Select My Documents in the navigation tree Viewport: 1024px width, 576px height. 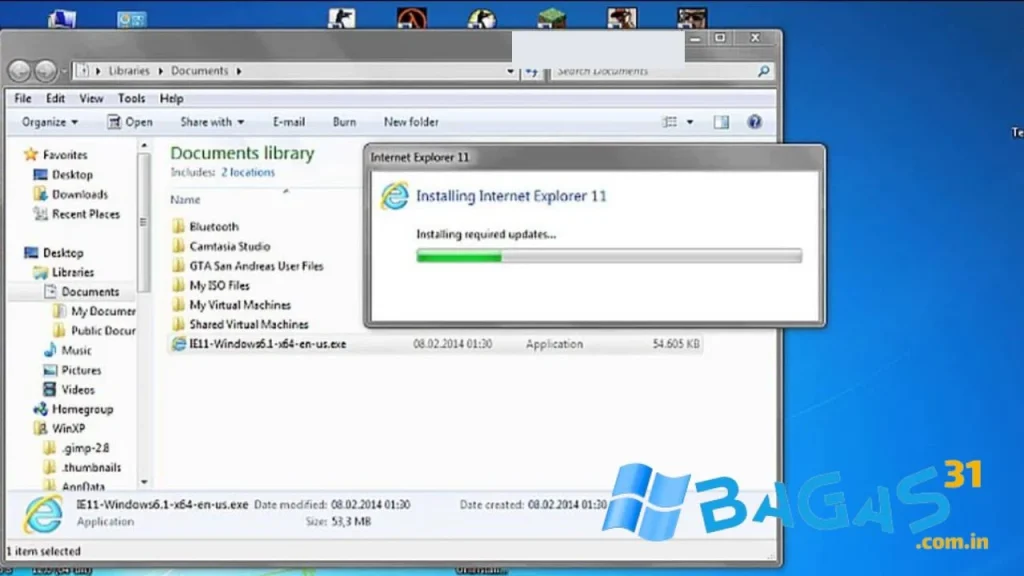tap(103, 312)
